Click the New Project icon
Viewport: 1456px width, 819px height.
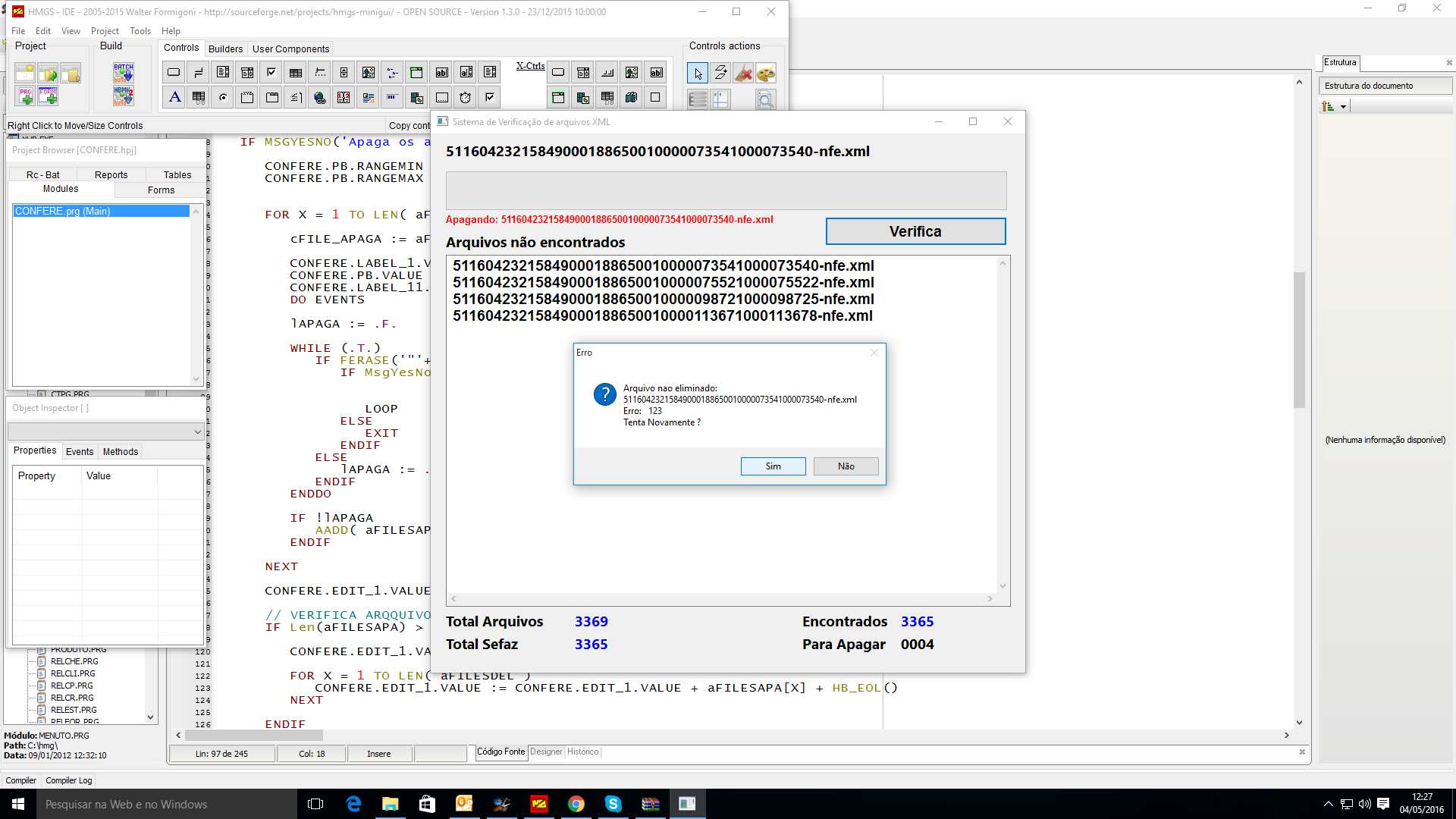tap(25, 74)
